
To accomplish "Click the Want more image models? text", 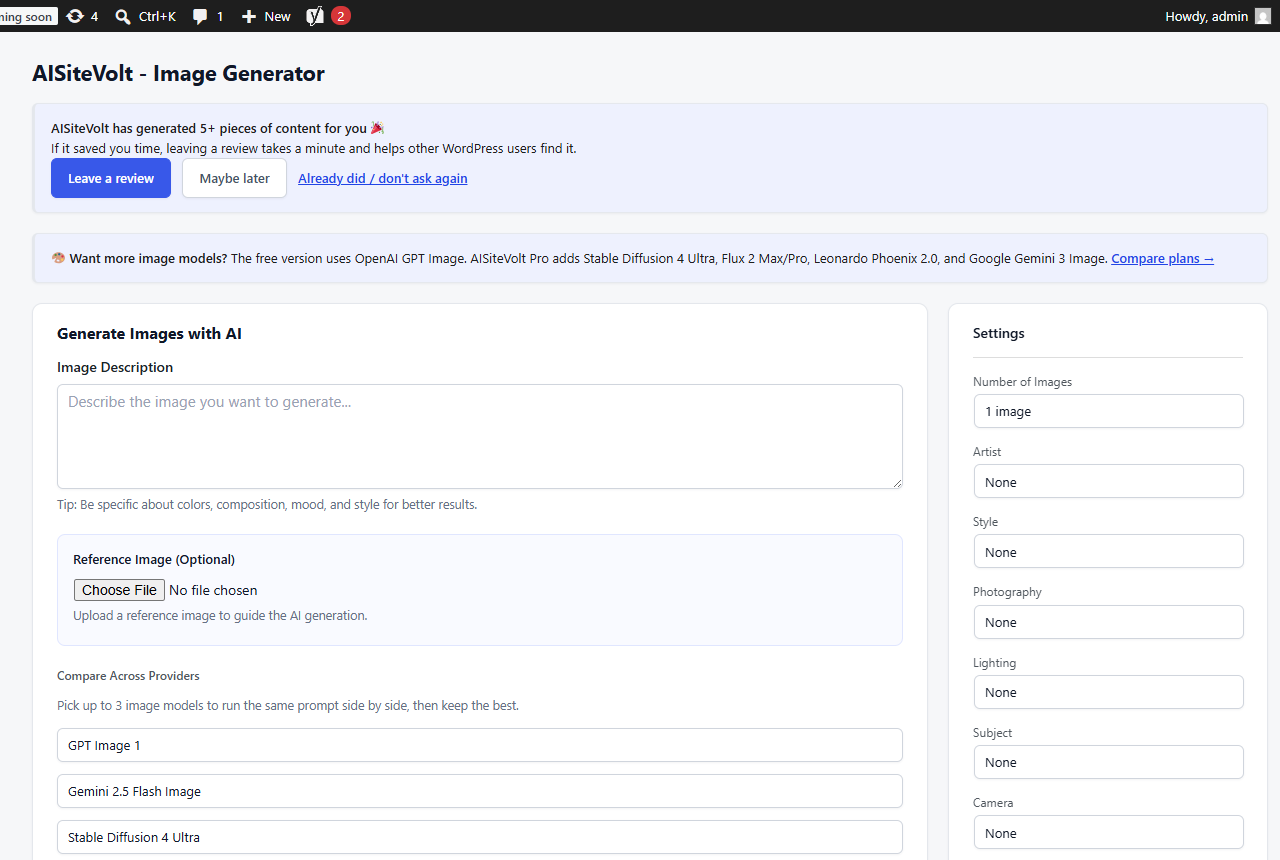I will pos(147,258).
